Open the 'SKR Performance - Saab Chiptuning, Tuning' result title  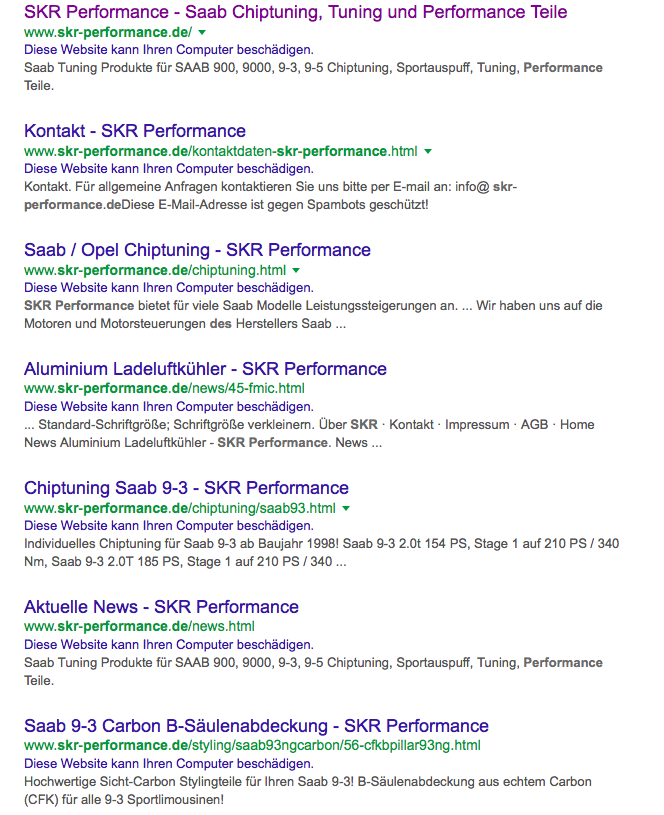tap(295, 12)
